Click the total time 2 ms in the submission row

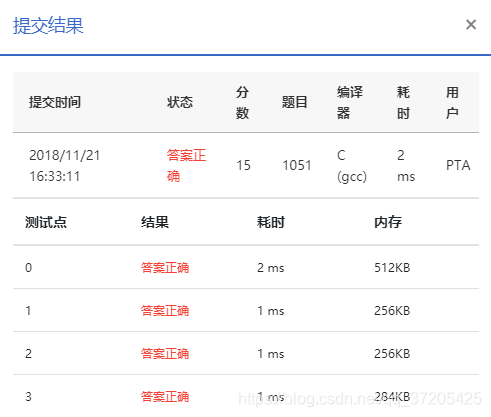(406, 166)
